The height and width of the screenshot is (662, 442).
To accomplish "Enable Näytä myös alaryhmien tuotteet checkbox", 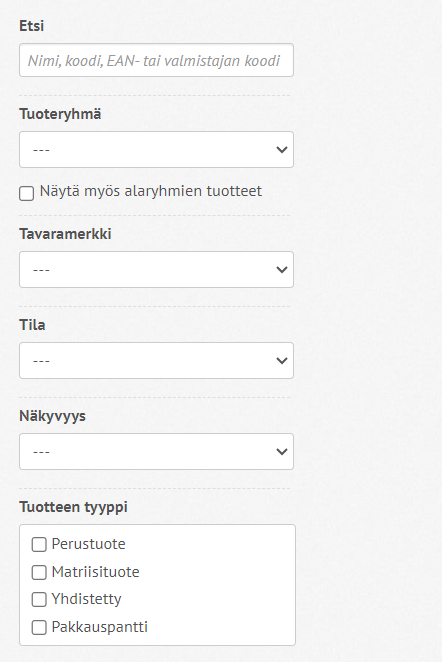I will [x=27, y=193].
